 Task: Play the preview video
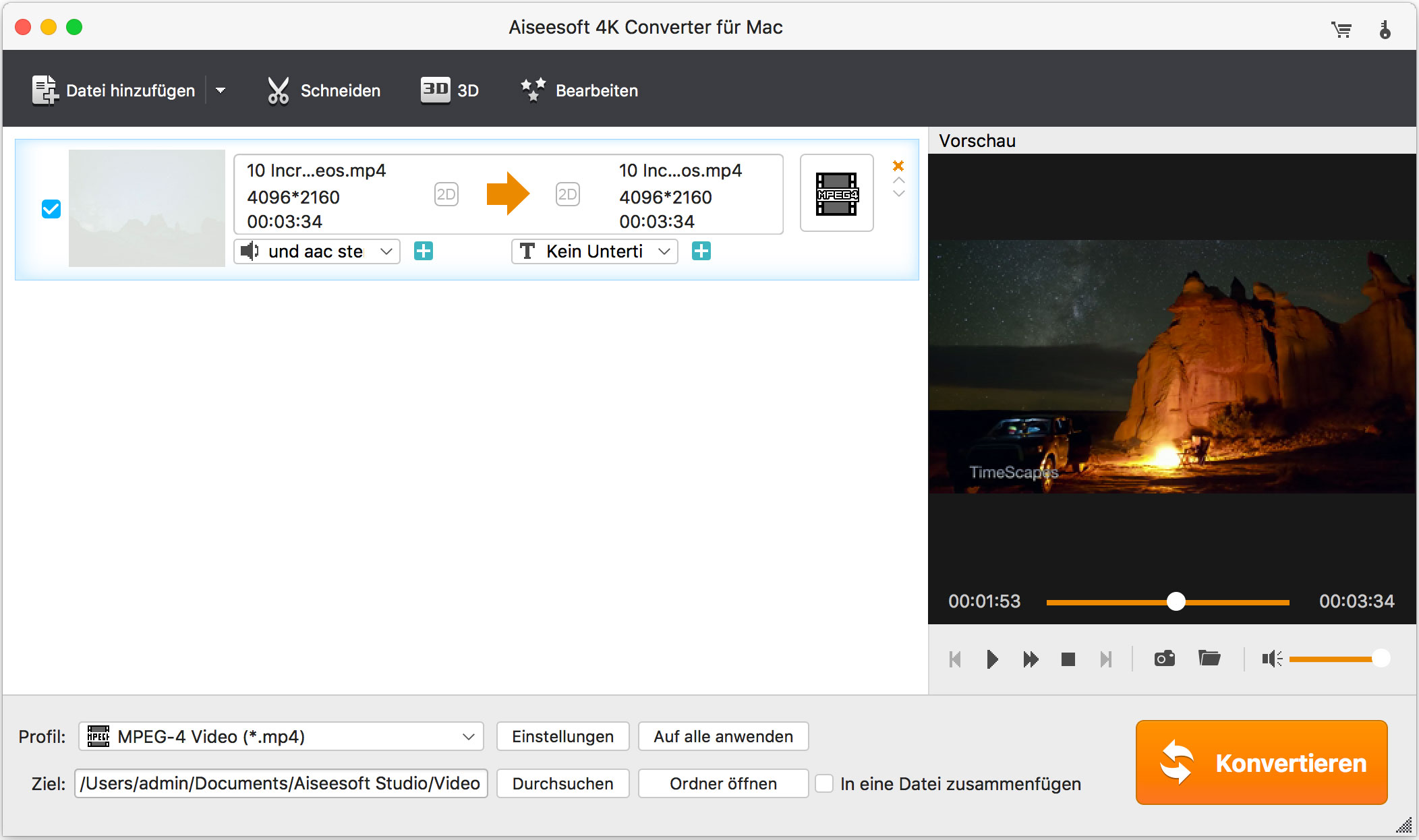[992, 659]
